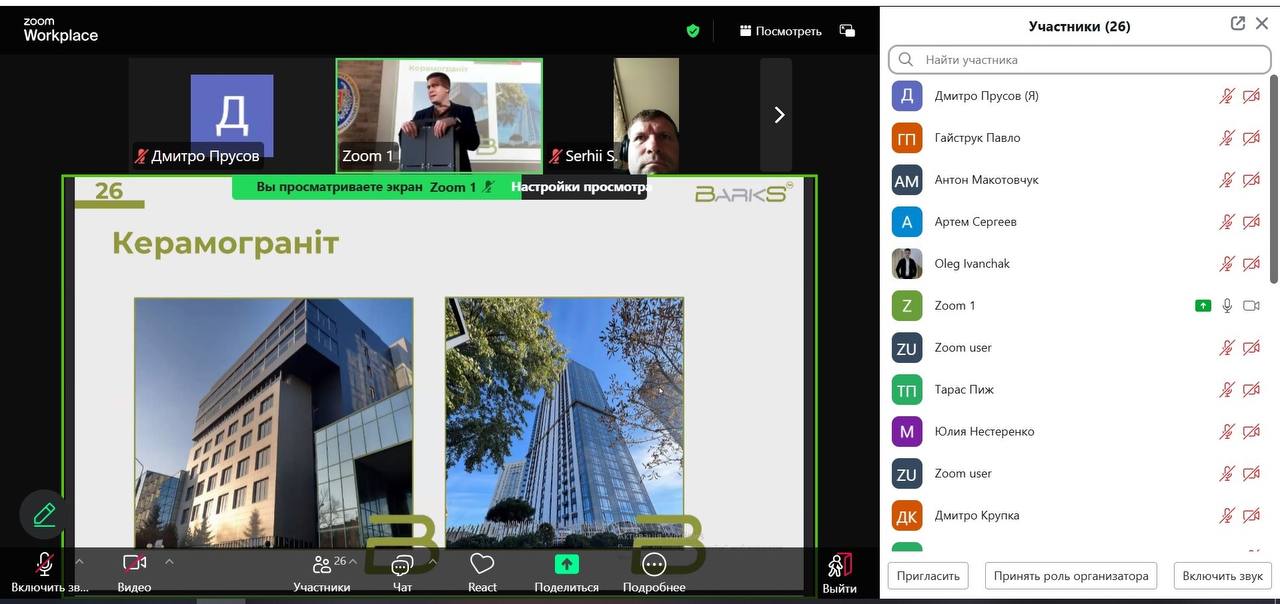Click the Принять роль организатора button
The height and width of the screenshot is (604, 1280).
click(1070, 576)
